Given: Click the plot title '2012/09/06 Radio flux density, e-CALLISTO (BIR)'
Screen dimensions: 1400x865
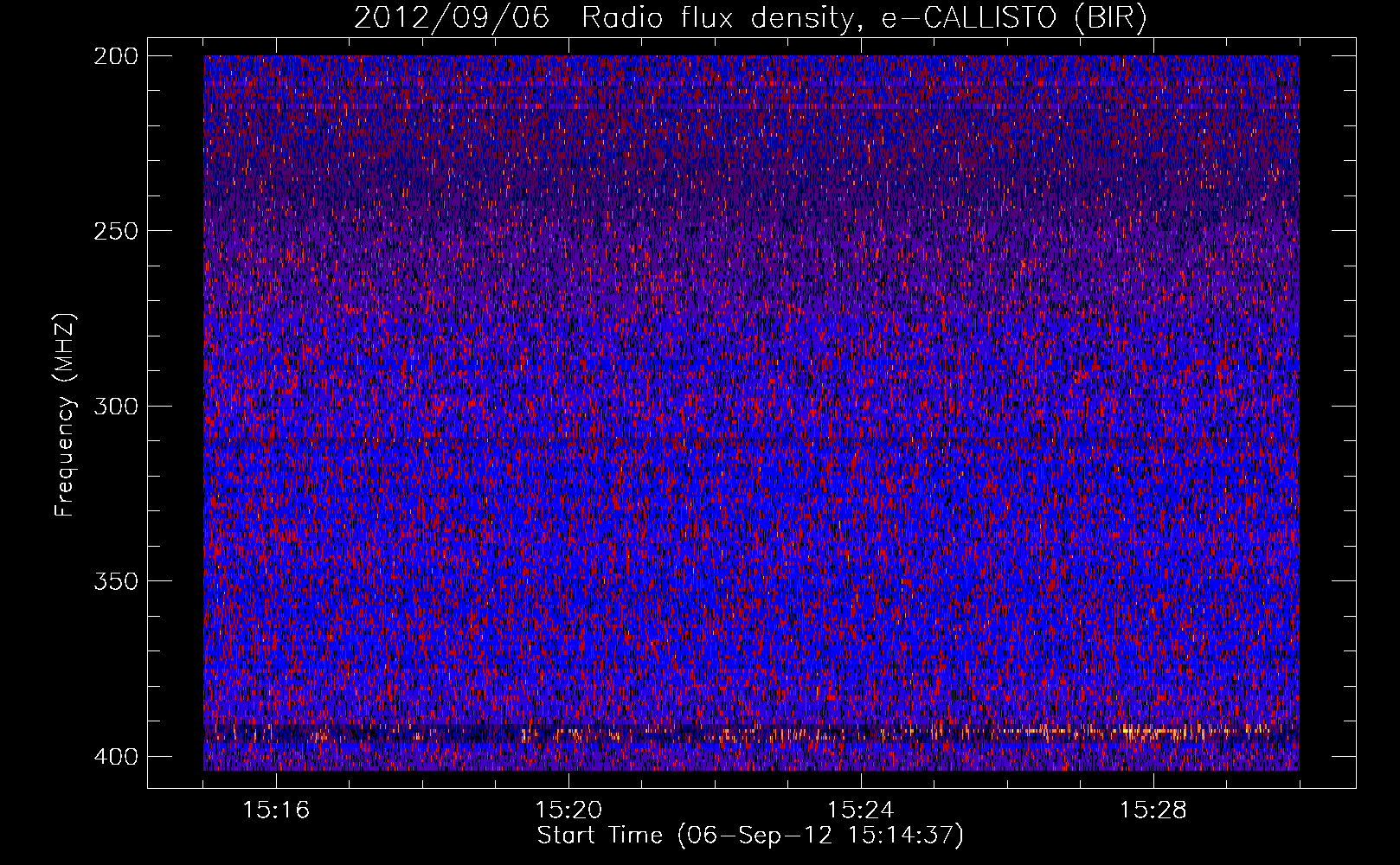Looking at the screenshot, I should coord(750,17).
